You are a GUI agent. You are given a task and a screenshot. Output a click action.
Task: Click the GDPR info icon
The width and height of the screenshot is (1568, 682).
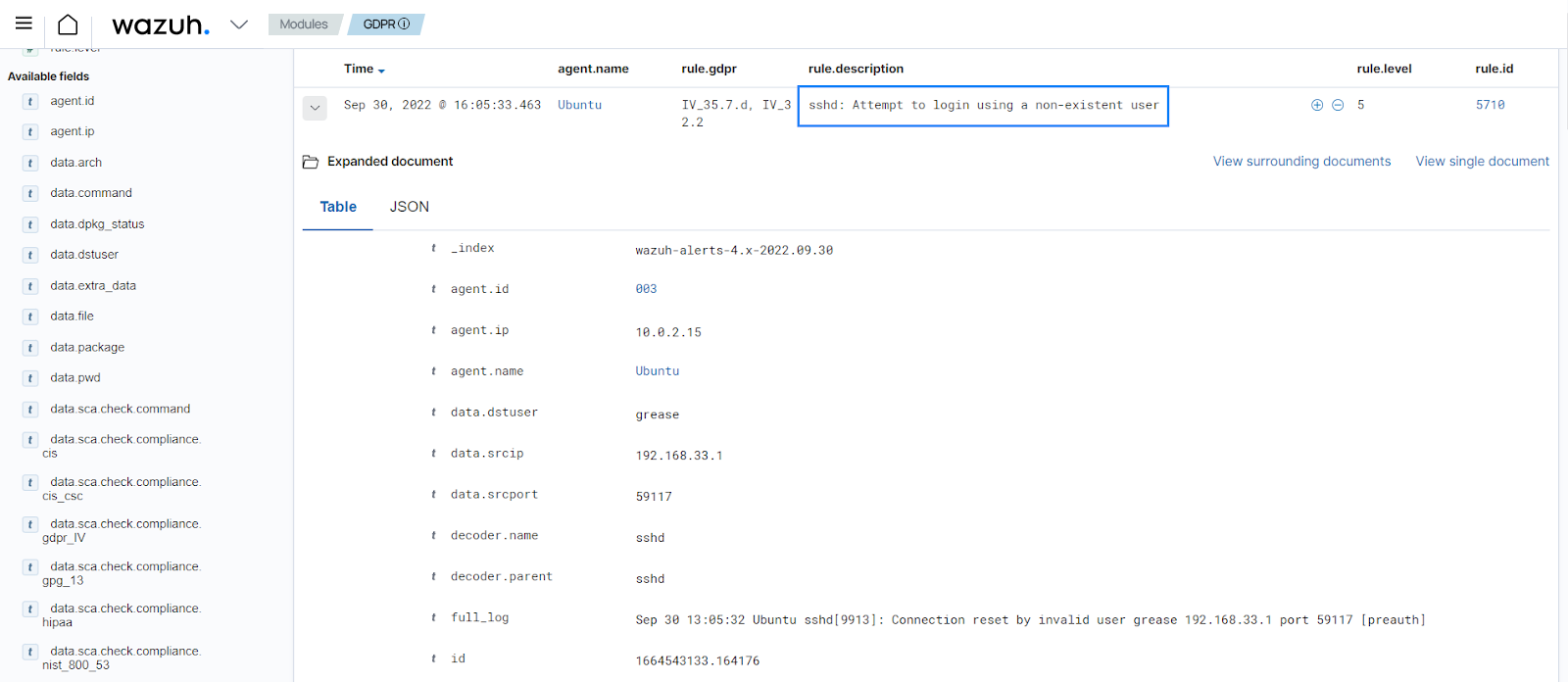point(404,24)
